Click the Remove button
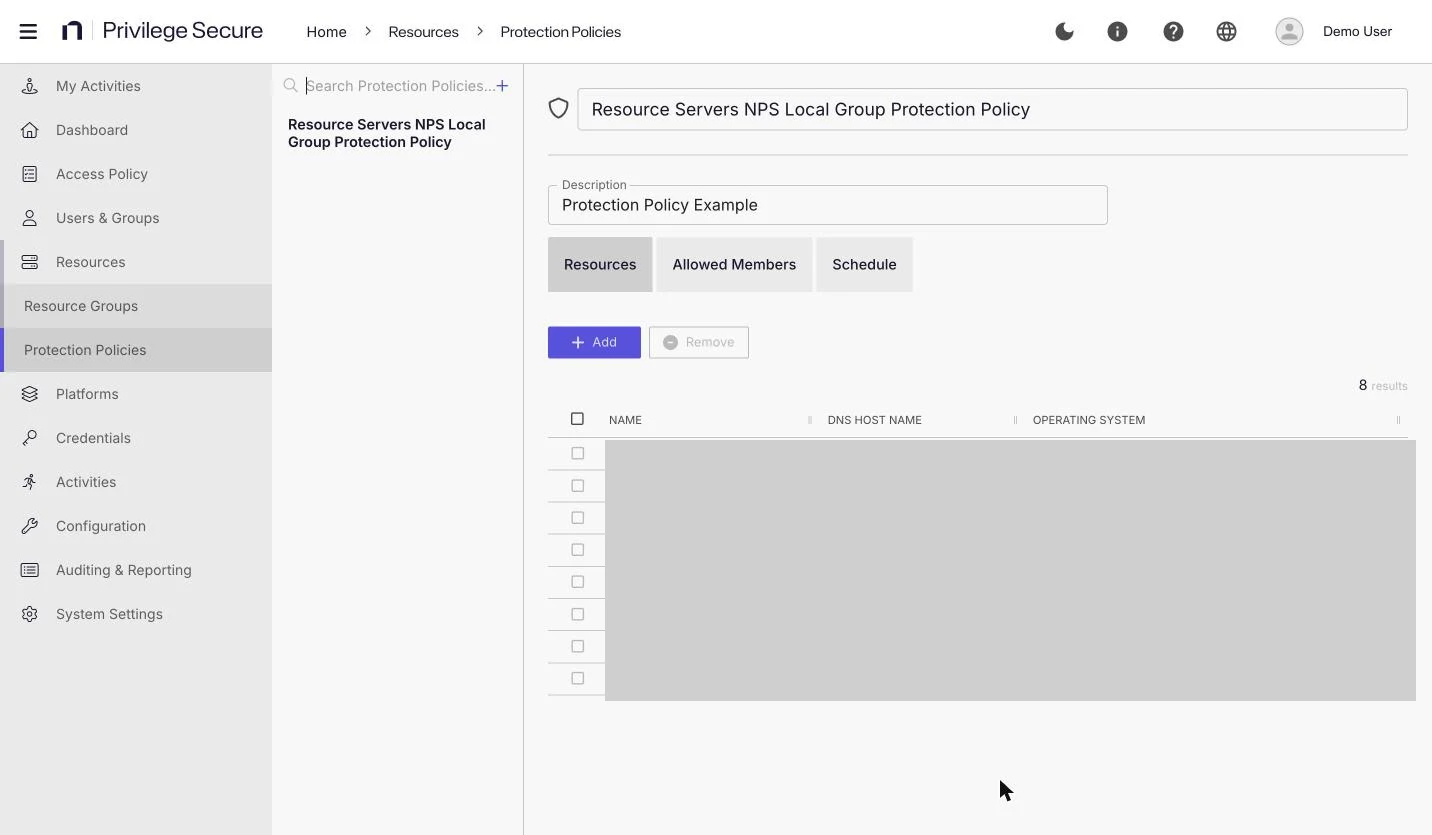 pyautogui.click(x=699, y=342)
